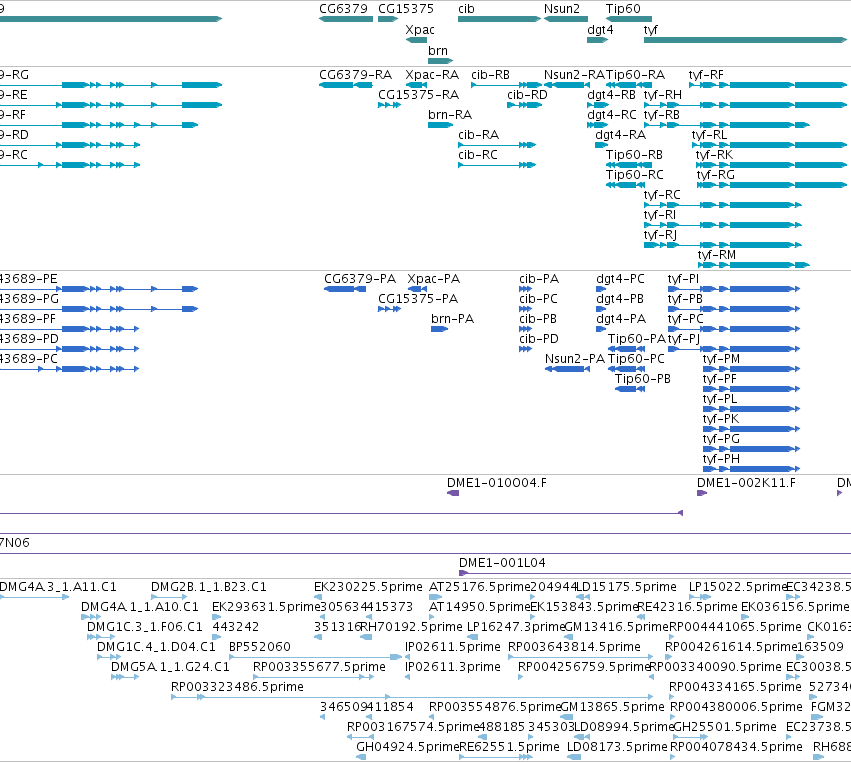
Task: Select the tyf-RK transcript label
Action: pyautogui.click(x=714, y=155)
